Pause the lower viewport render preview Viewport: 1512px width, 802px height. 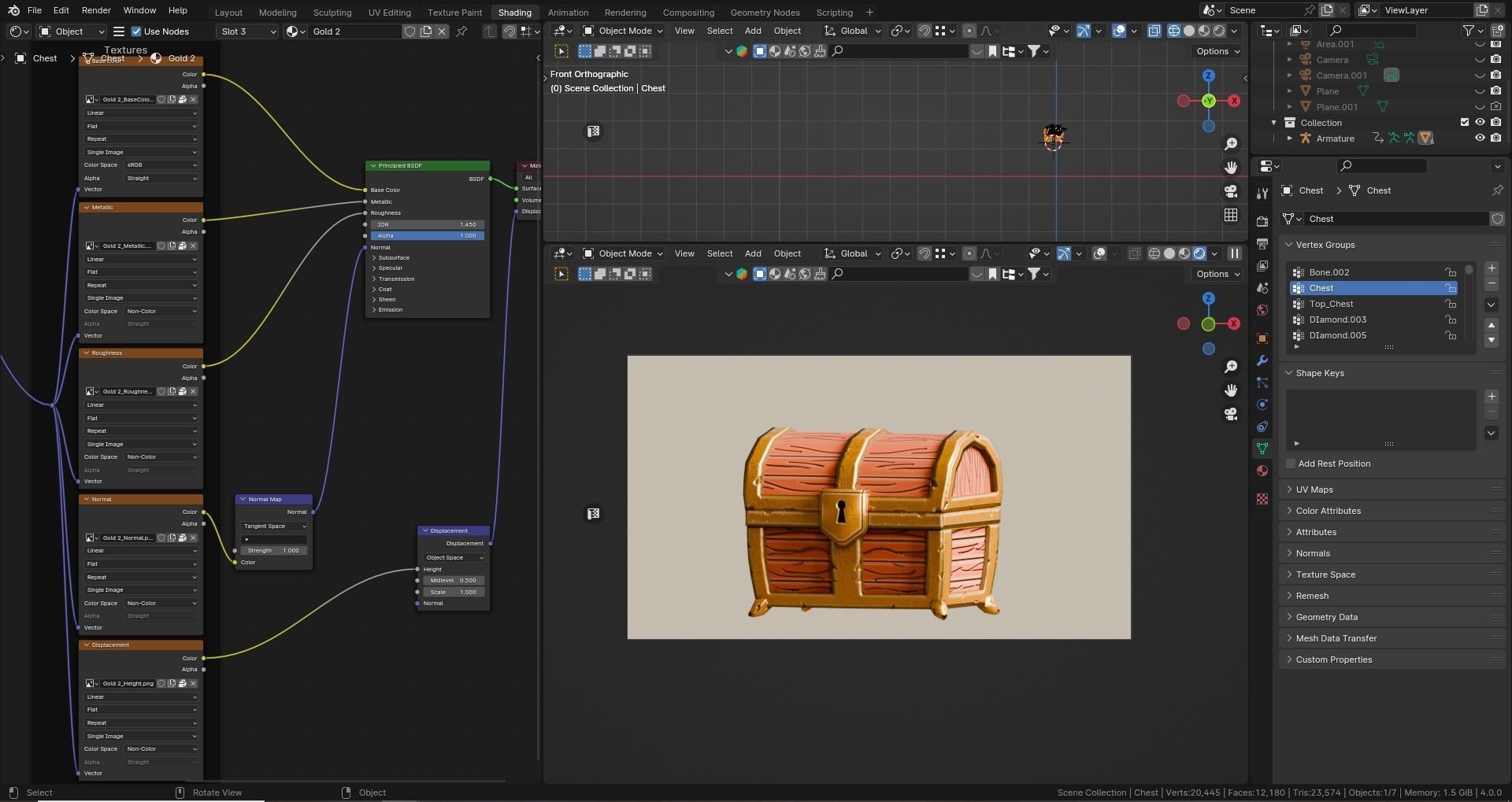pyautogui.click(x=1235, y=253)
